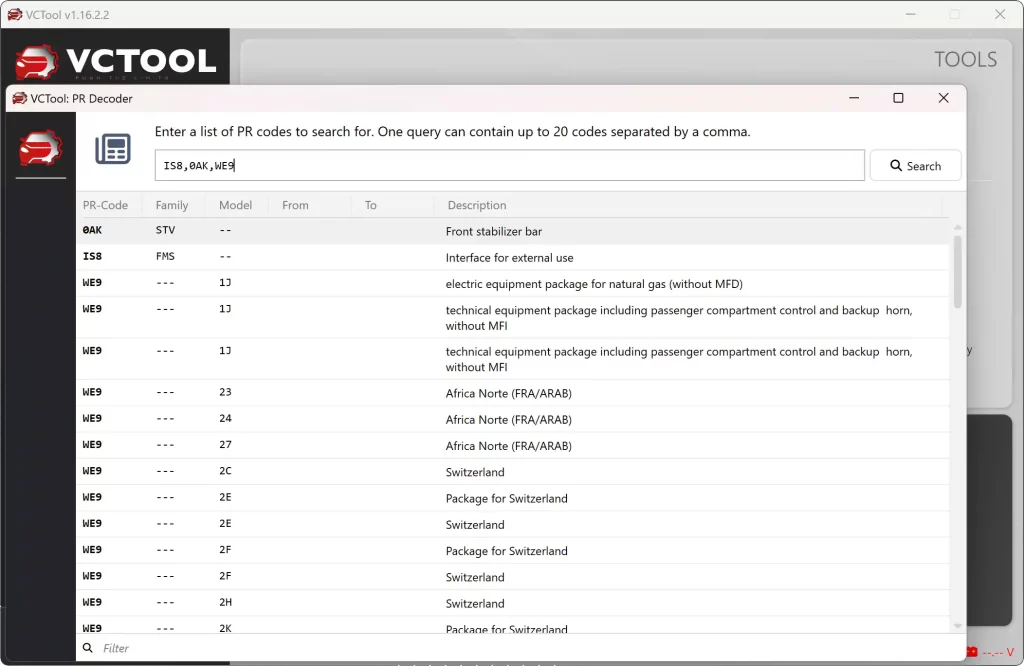Click the red car icon in PR Decoder sidebar
The image size is (1024, 666).
pyautogui.click(x=40, y=148)
